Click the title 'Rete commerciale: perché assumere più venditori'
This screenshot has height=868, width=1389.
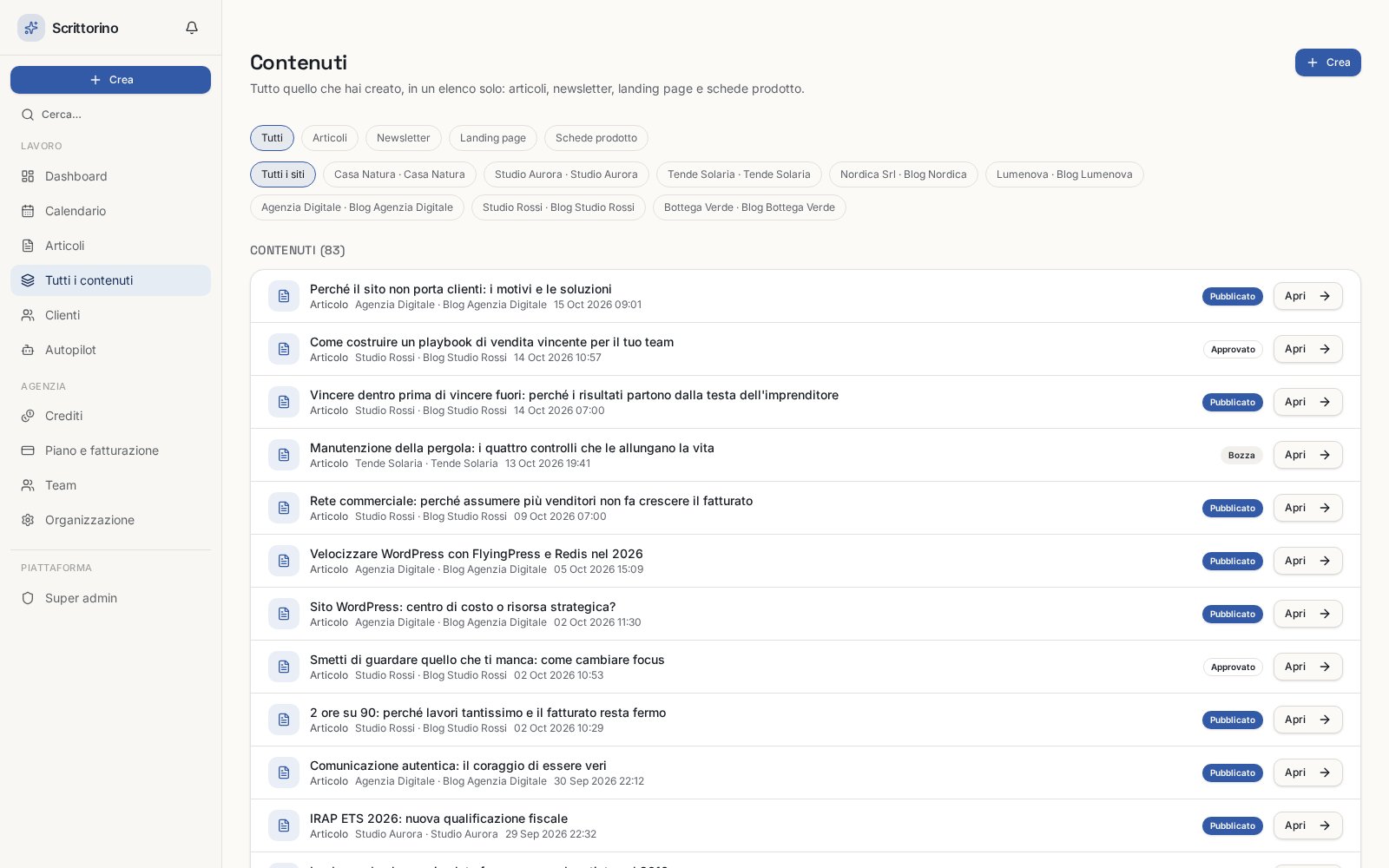[x=531, y=501]
